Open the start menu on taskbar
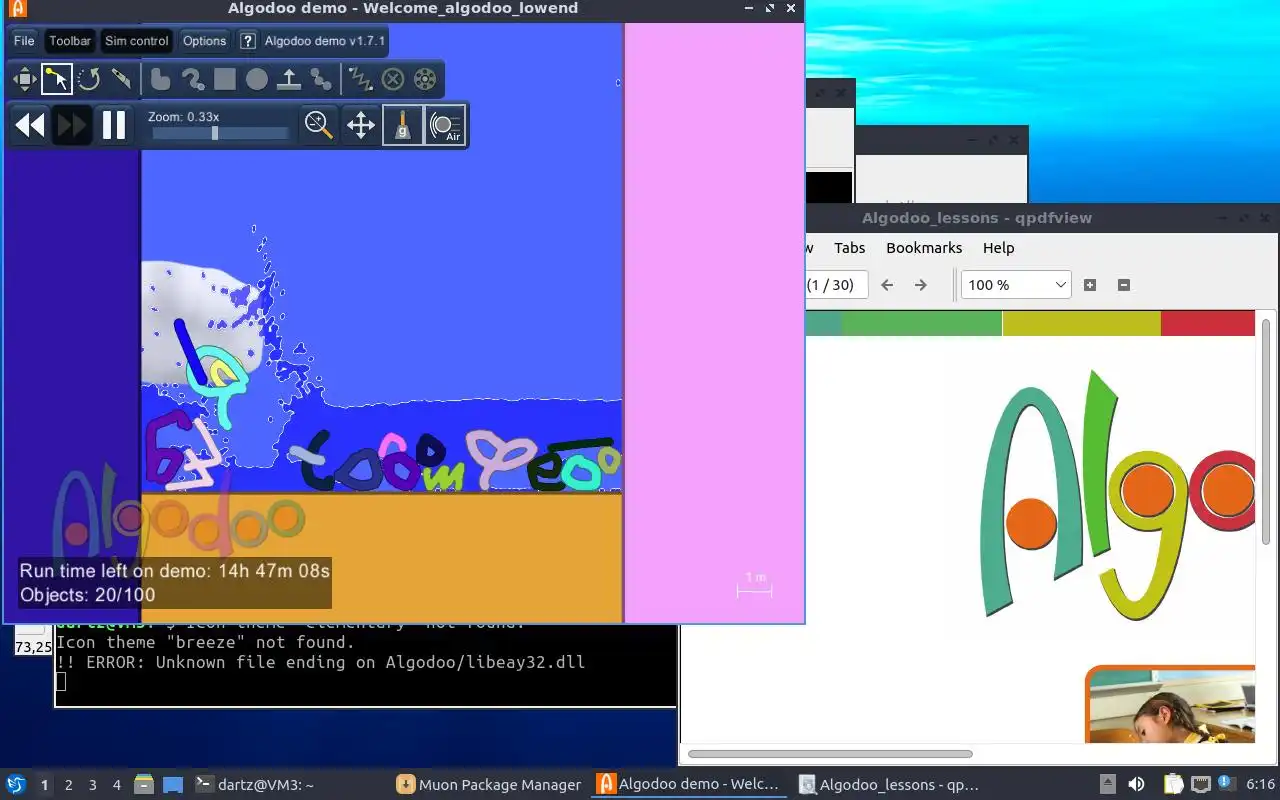Screen dimensions: 1280x800 point(16,784)
